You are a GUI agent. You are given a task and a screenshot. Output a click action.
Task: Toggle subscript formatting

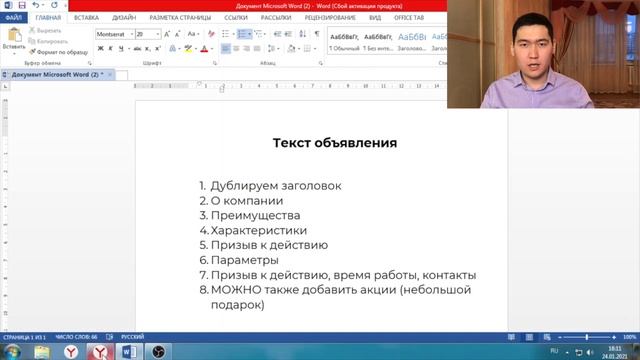148,49
